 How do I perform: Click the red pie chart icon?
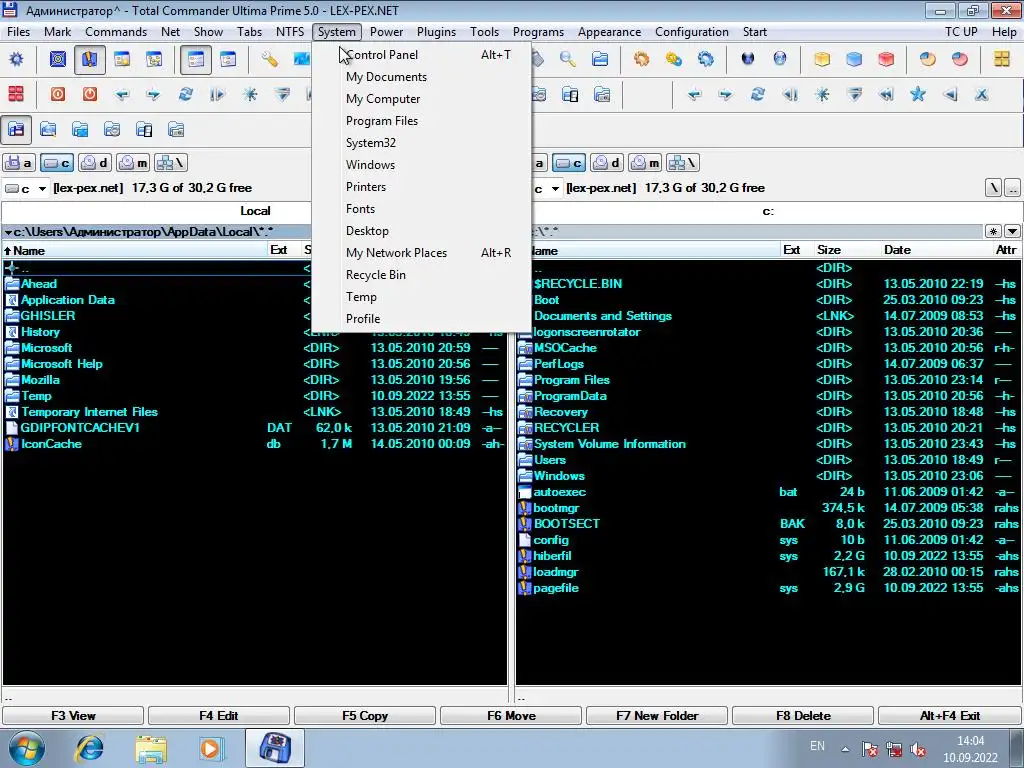(959, 59)
